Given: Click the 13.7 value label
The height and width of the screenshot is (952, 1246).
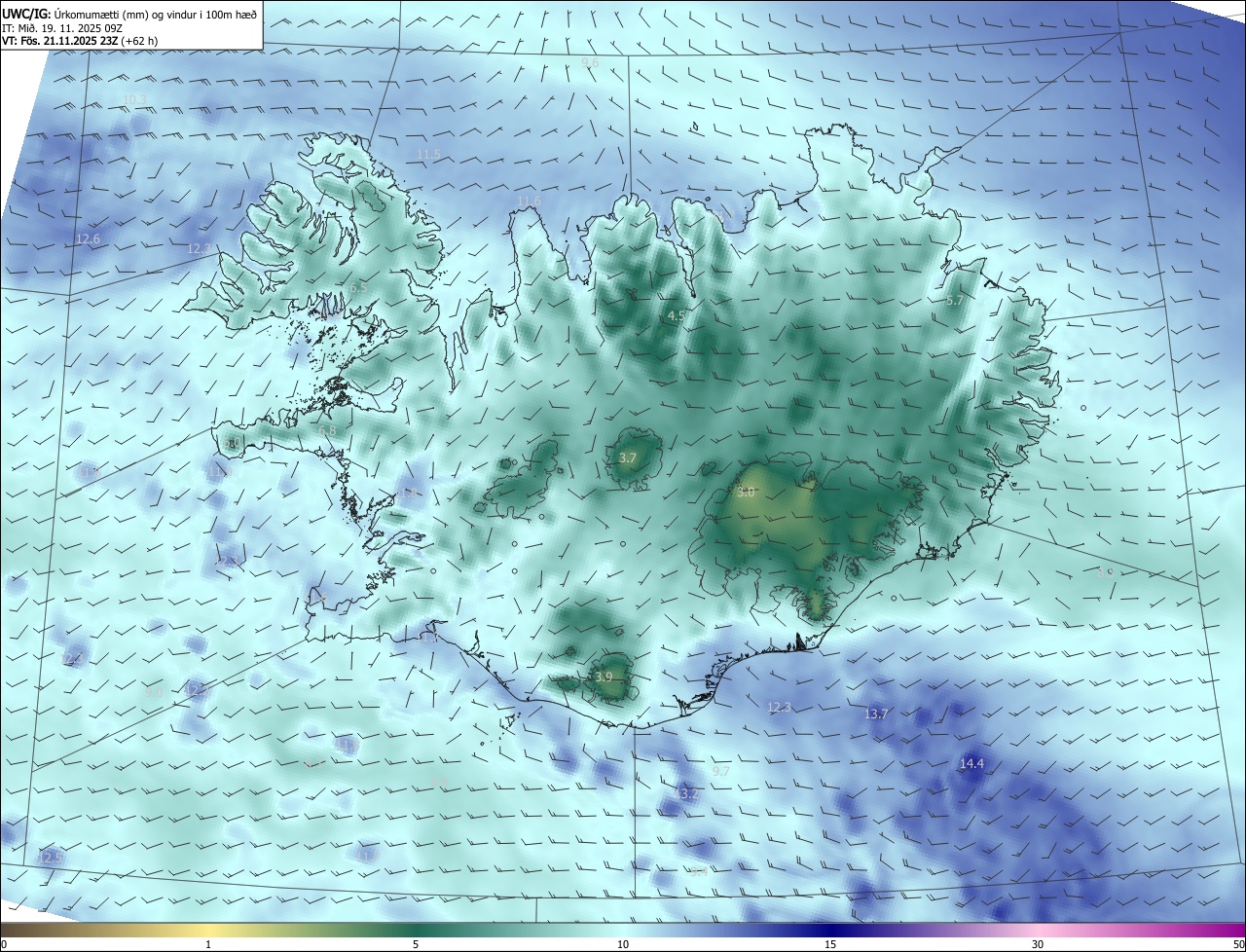Looking at the screenshot, I should click(876, 714).
